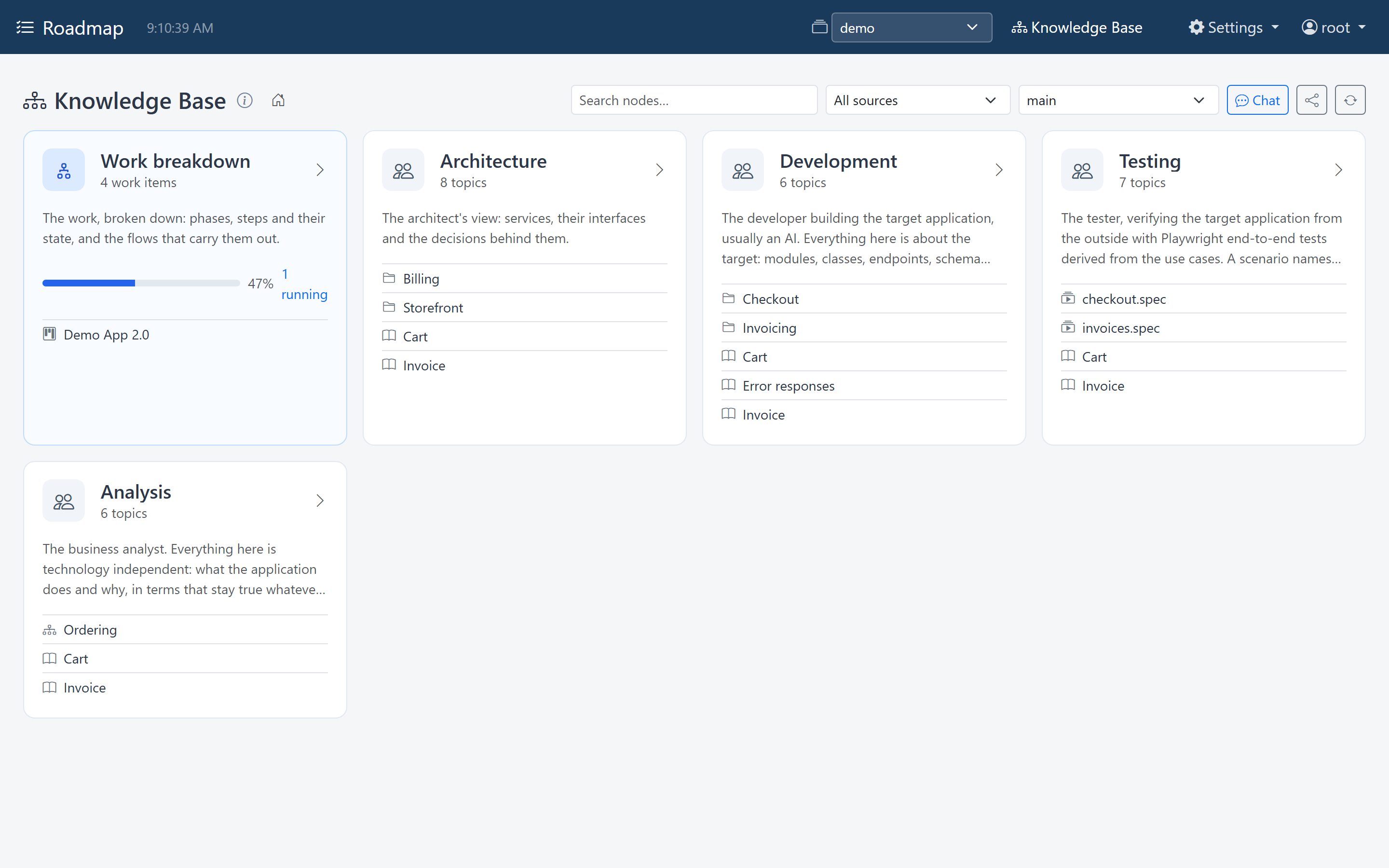Screen dimensions: 1389x868
Task: Refresh the knowledge base with reload icon
Action: coord(1350,100)
